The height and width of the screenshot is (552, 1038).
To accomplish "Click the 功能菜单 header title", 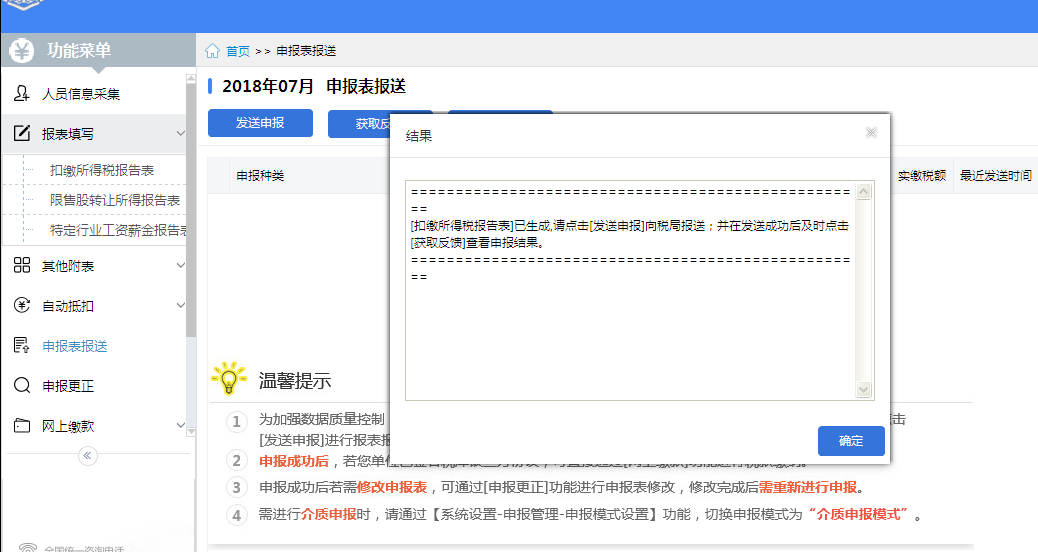I will point(79,50).
